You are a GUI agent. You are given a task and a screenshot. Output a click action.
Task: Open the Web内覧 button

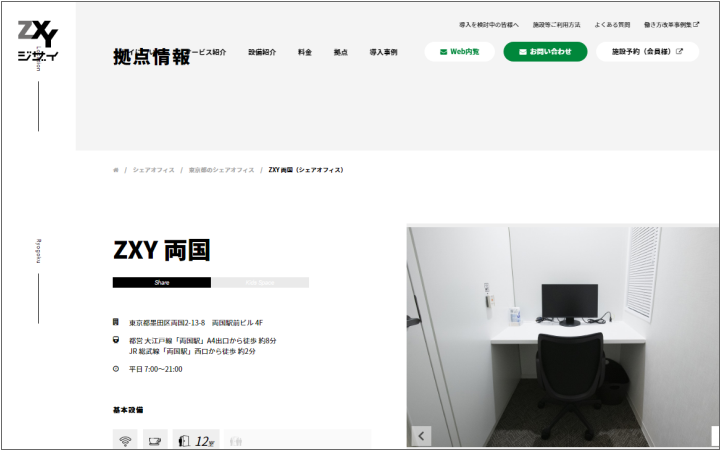point(459,51)
